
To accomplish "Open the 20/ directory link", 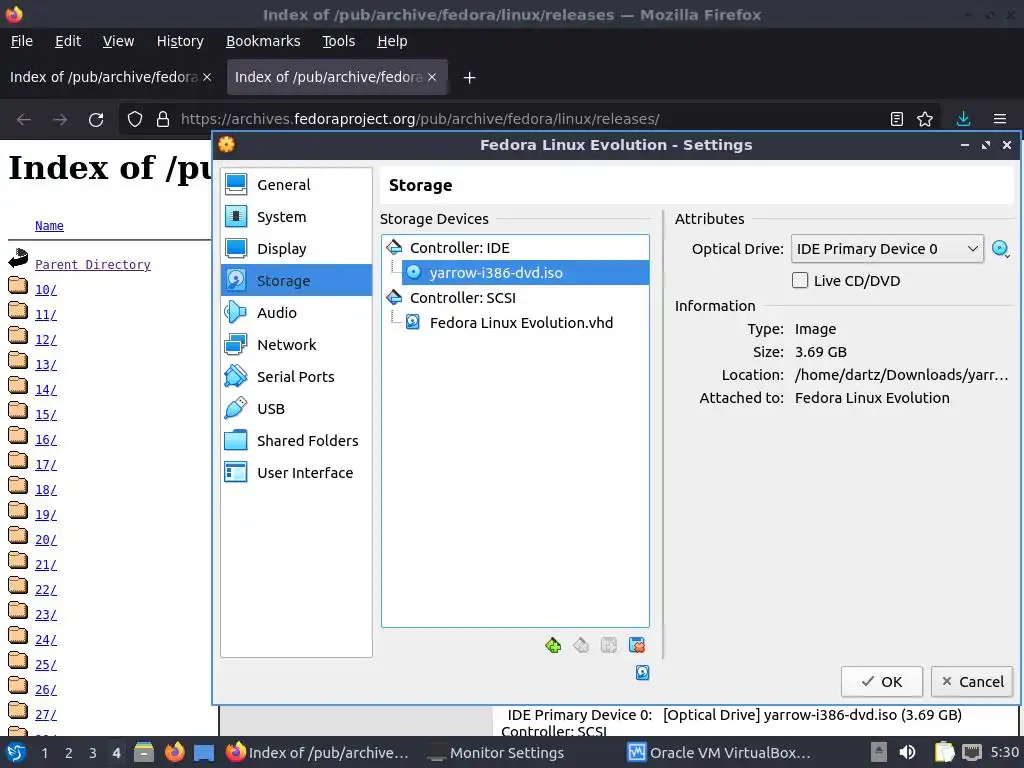I will (x=46, y=539).
